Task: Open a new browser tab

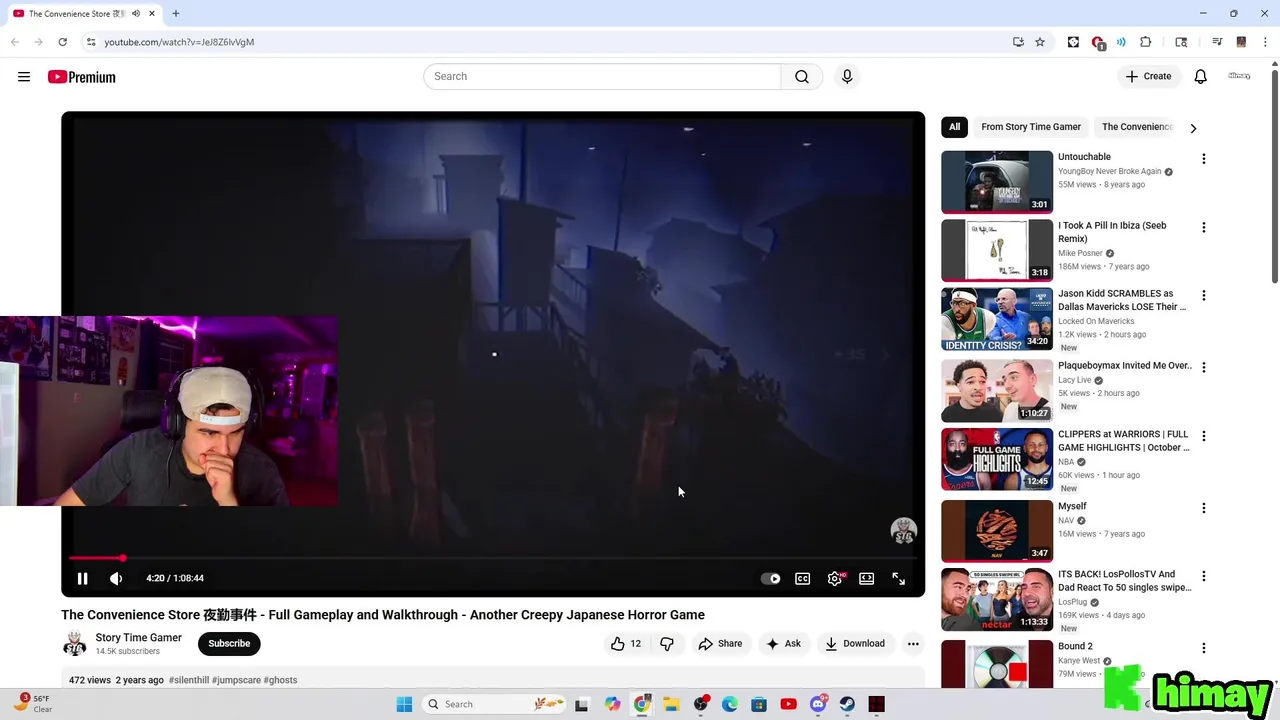Action: [176, 14]
